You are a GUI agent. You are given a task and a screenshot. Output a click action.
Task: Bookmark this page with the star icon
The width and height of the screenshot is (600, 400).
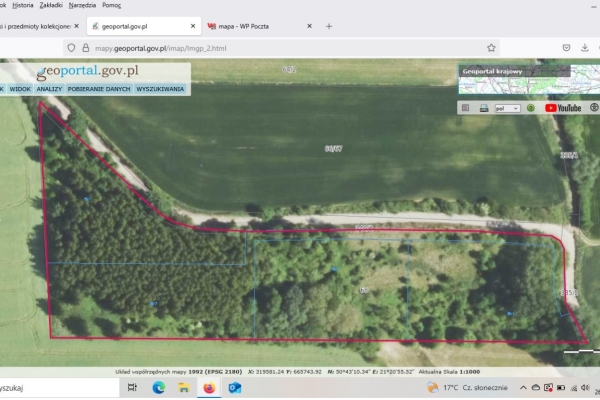click(491, 47)
